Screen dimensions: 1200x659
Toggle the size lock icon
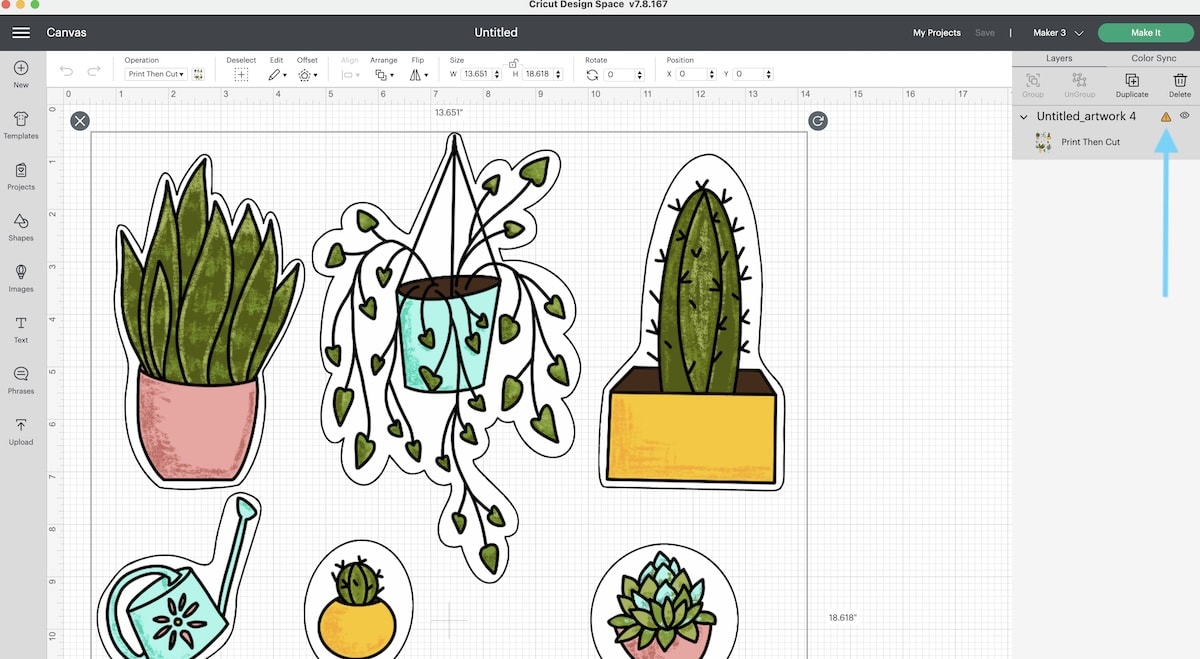513,63
